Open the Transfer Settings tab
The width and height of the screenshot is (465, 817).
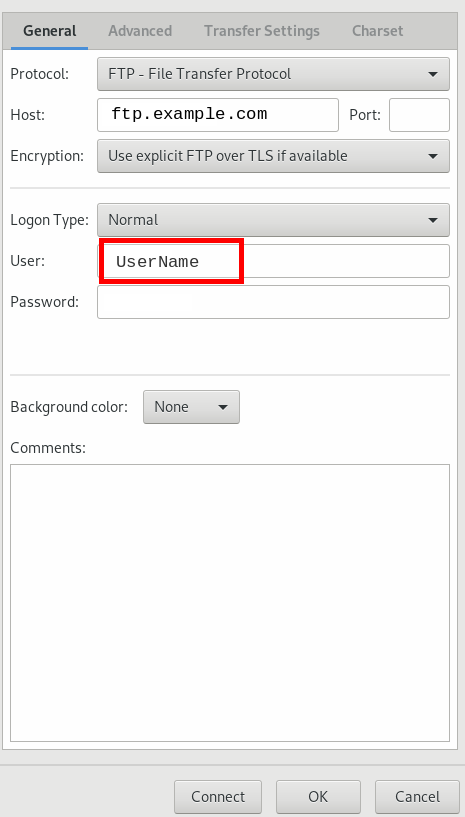tap(262, 31)
